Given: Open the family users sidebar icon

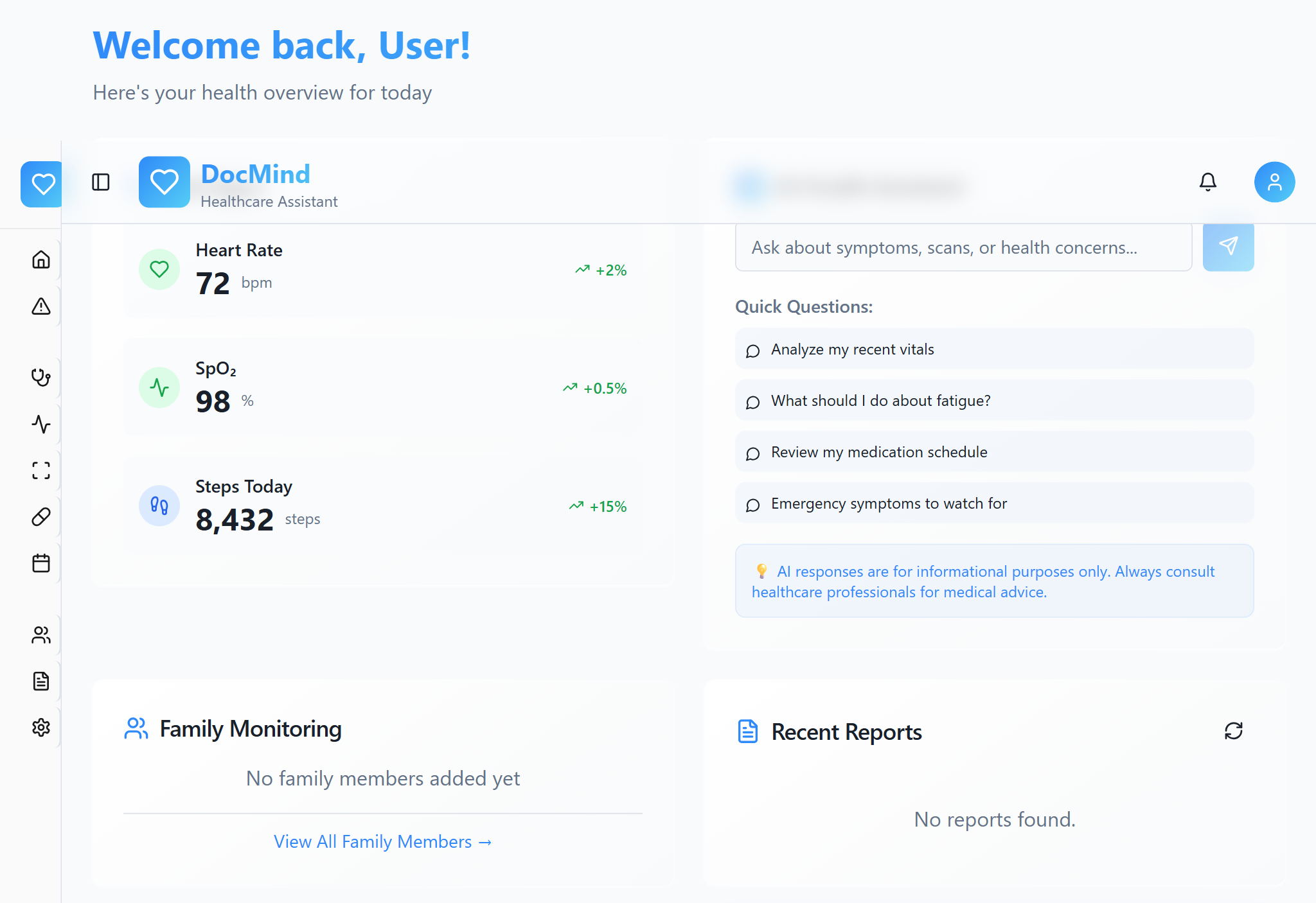Looking at the screenshot, I should point(41,635).
